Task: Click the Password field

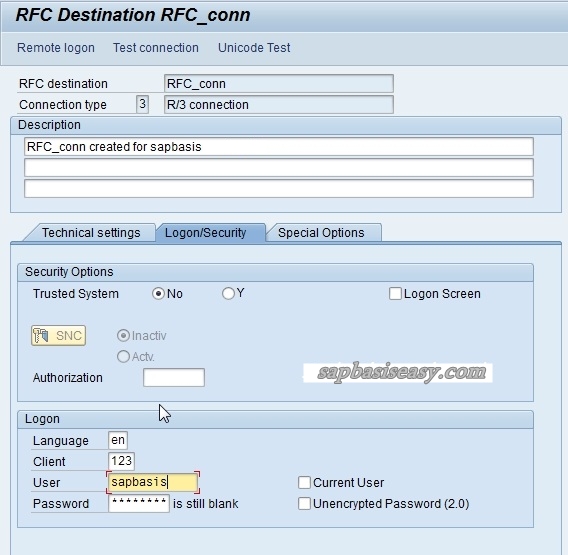Action: point(139,503)
